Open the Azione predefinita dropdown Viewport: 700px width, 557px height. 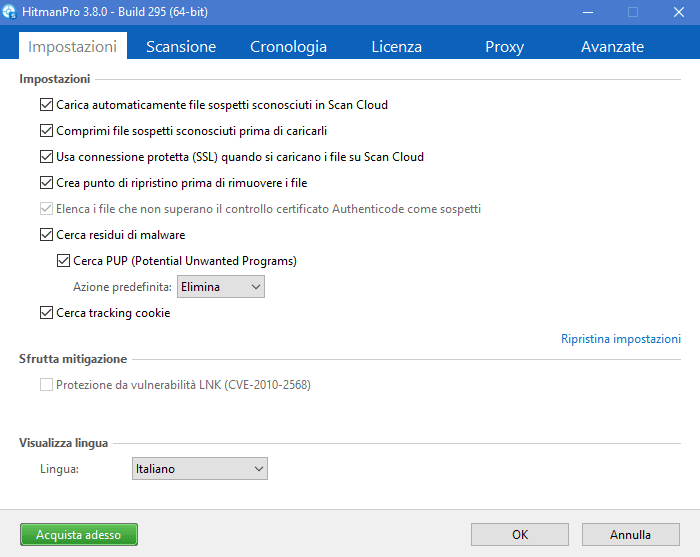(220, 287)
